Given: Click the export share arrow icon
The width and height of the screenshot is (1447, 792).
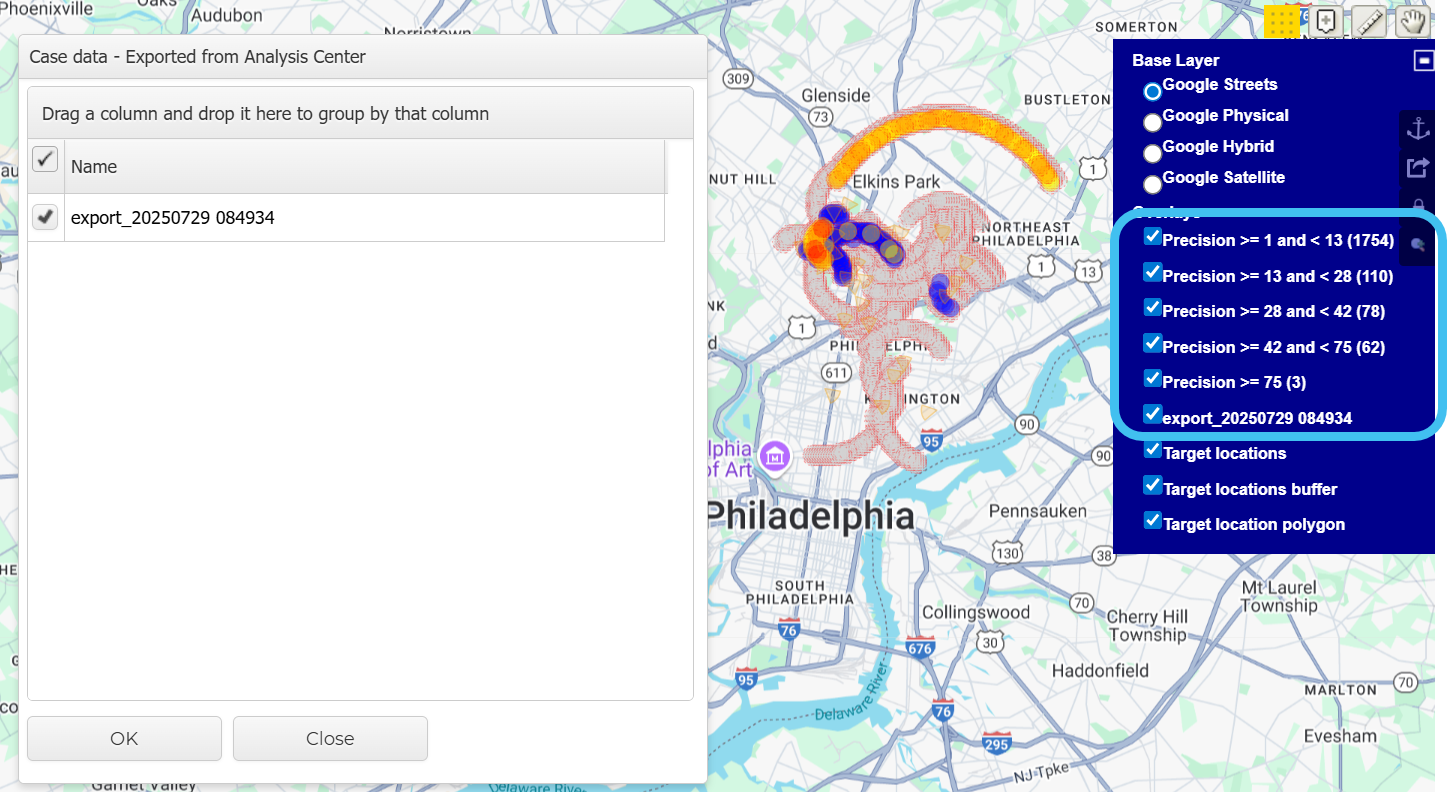Looking at the screenshot, I should click(x=1418, y=167).
